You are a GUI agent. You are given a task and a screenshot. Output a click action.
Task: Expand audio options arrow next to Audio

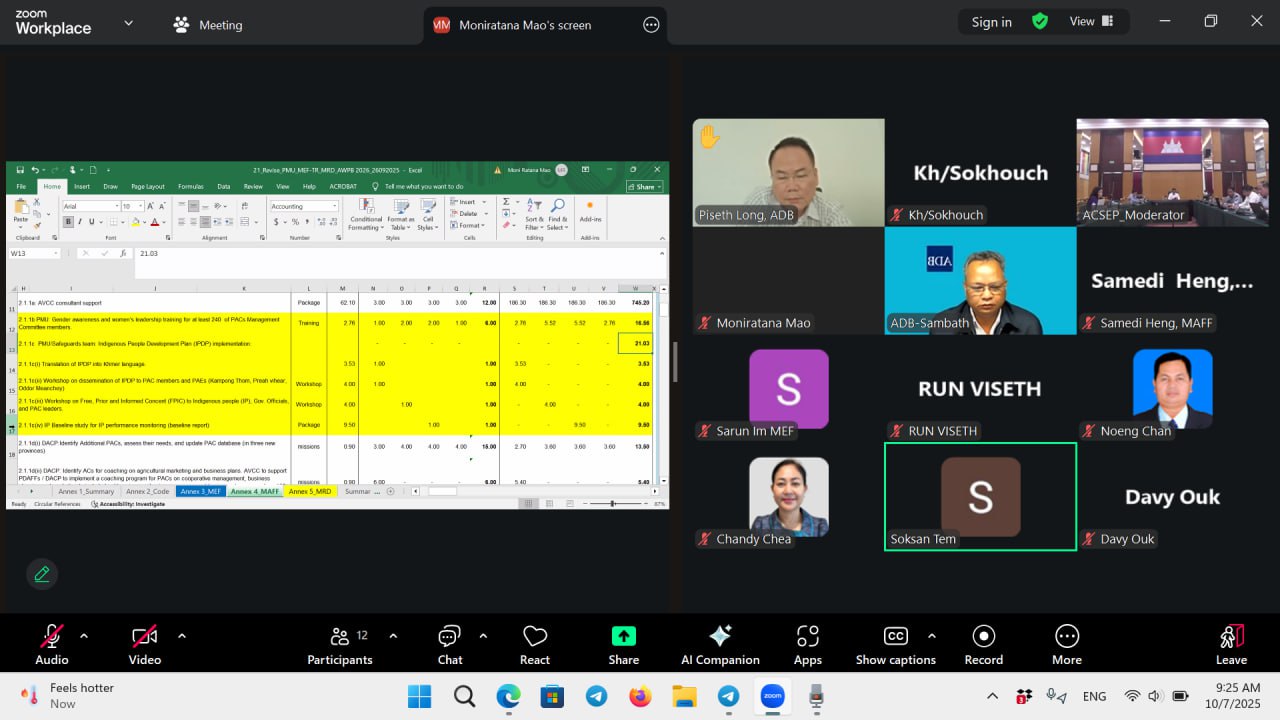84,635
